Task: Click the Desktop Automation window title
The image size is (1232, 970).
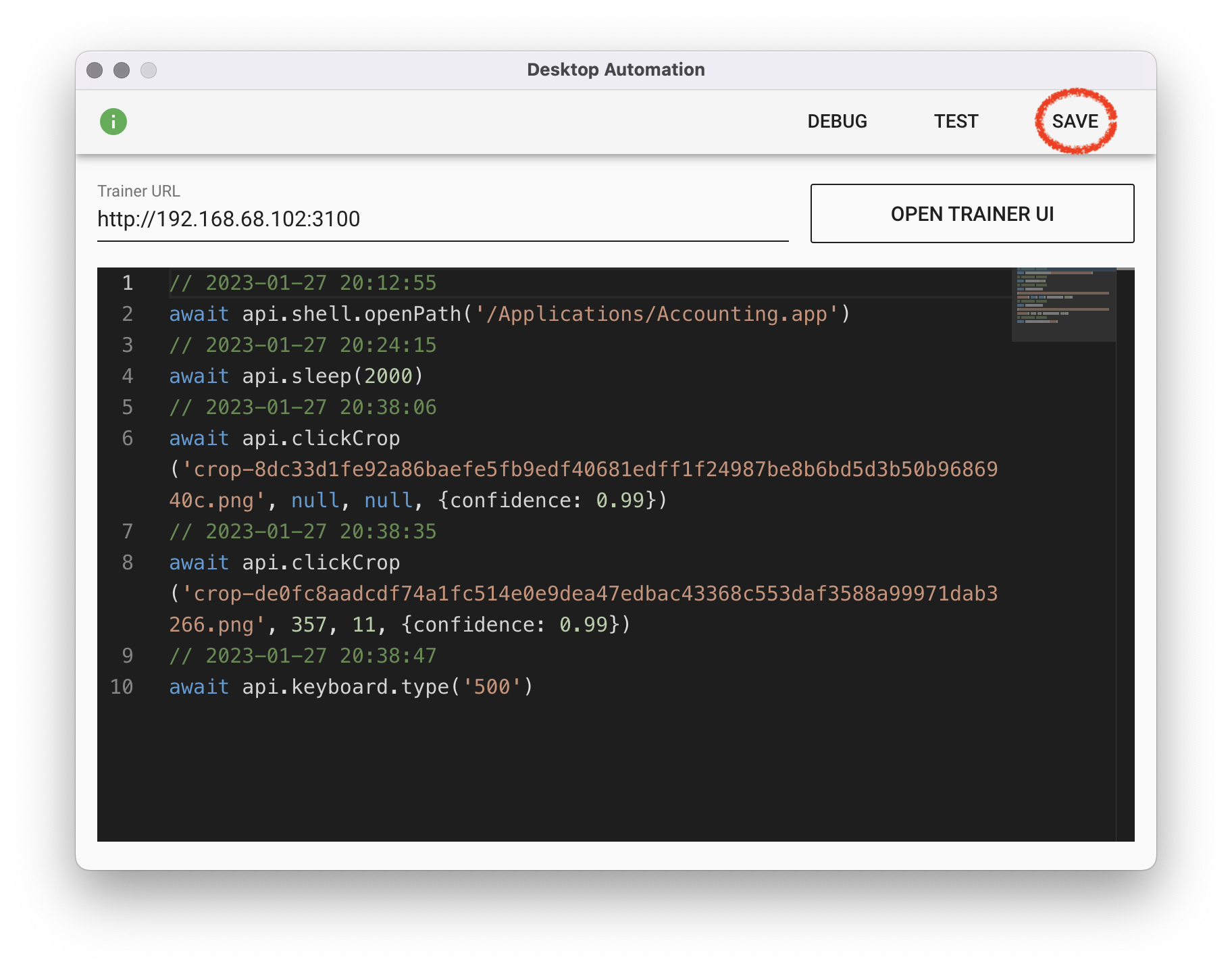Action: [x=615, y=70]
